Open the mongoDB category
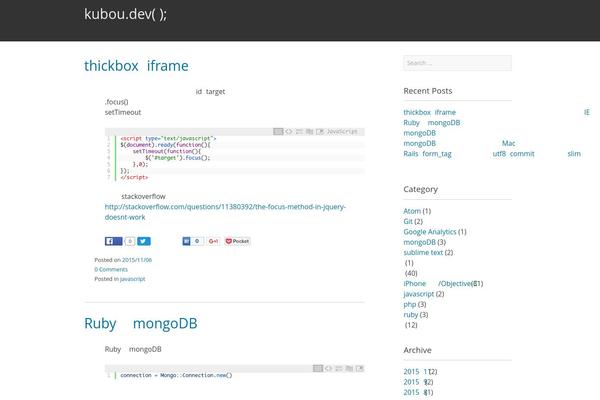 click(x=419, y=242)
